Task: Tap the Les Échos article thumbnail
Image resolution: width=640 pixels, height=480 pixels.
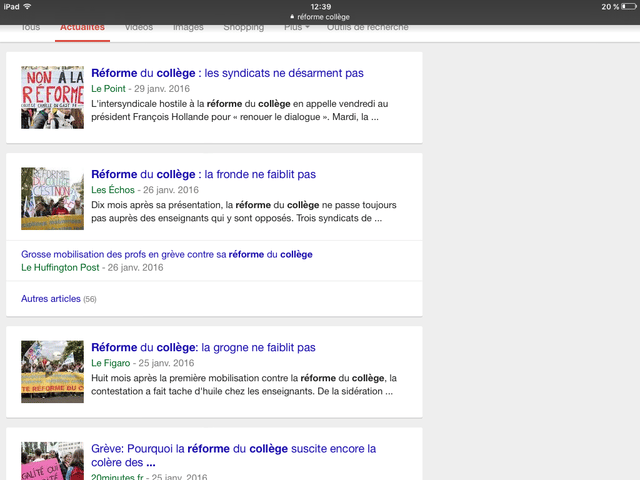Action: 52,198
